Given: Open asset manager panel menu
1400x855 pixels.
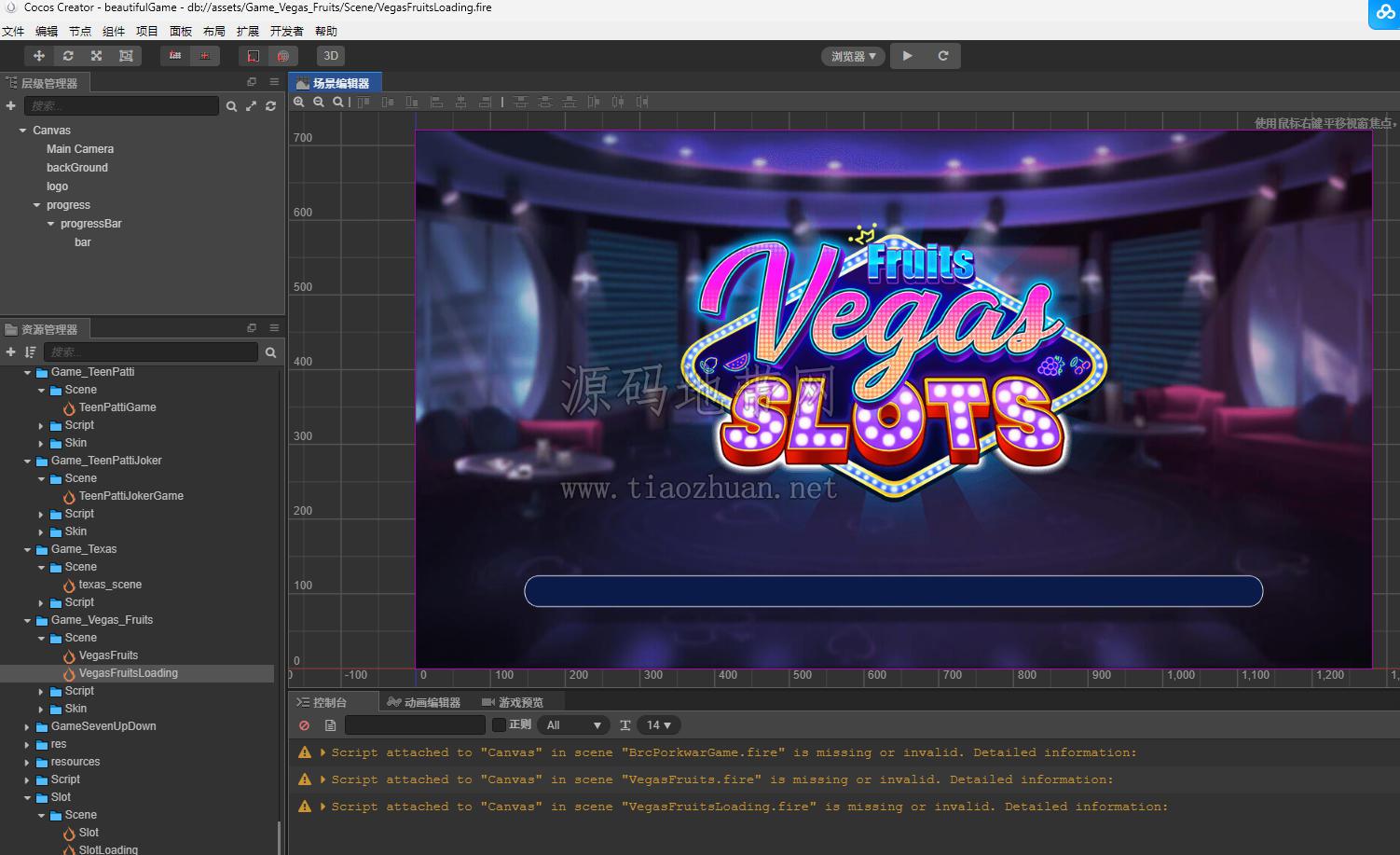Looking at the screenshot, I should point(274,328).
